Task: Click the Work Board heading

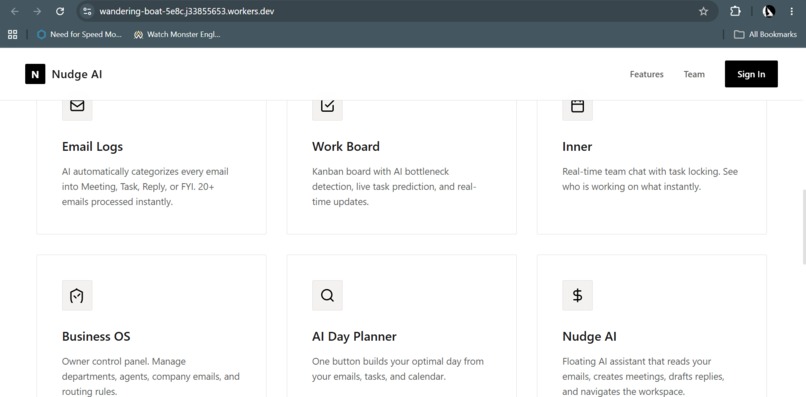Action: [345, 147]
